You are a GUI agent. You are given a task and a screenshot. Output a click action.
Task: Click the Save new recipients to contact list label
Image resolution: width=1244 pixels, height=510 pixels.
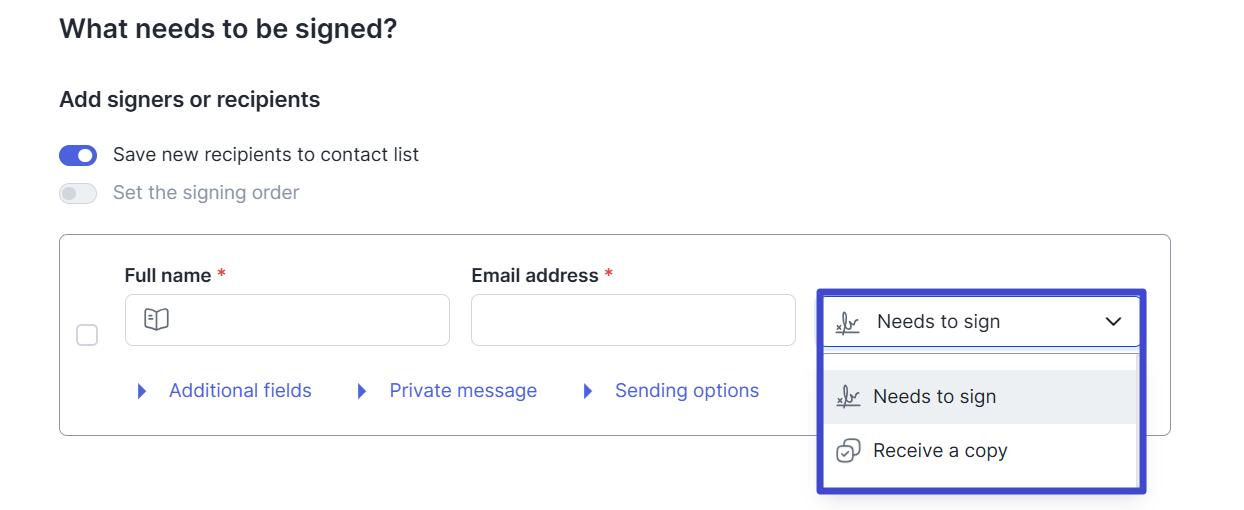click(266, 155)
